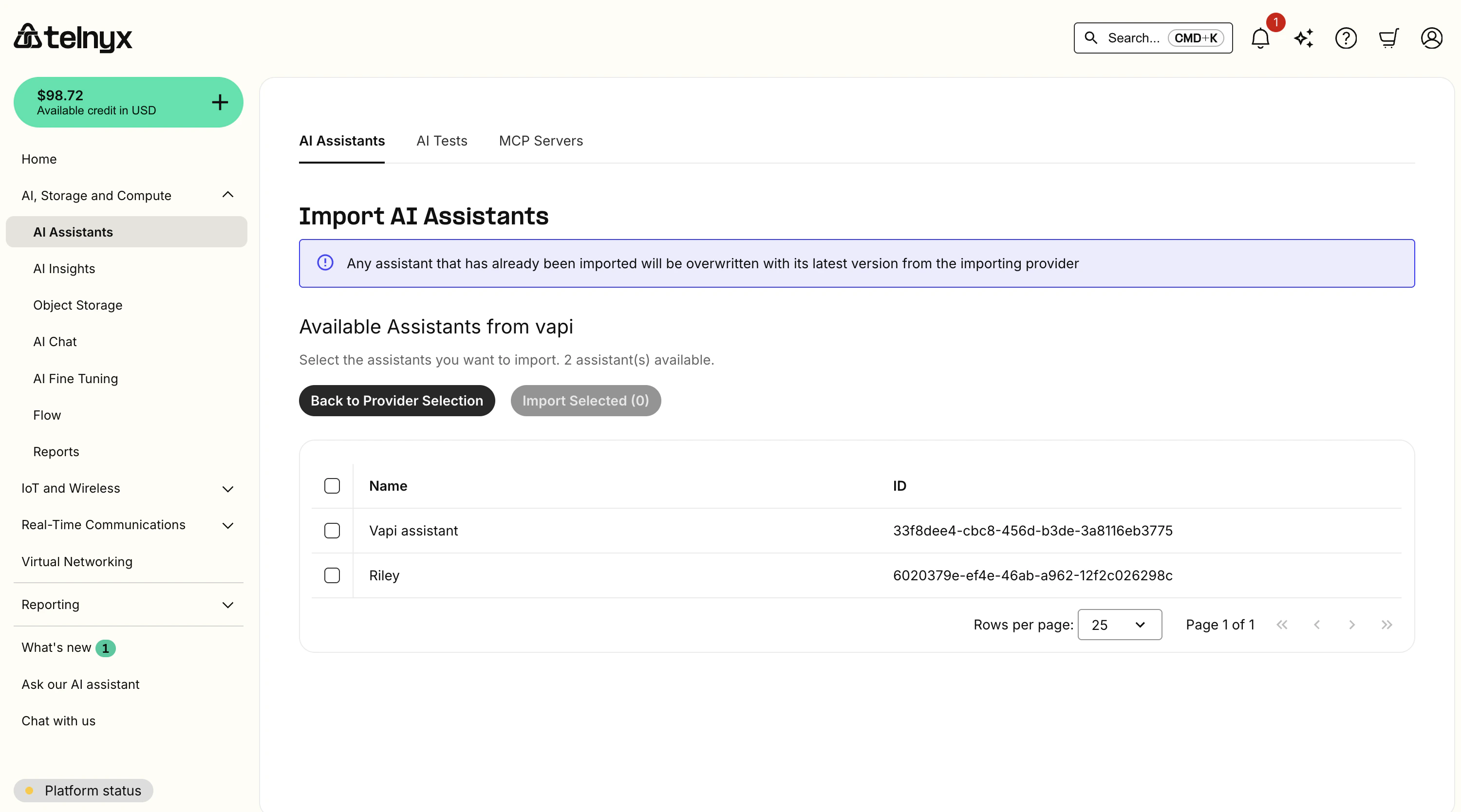This screenshot has height=812, width=1461.
Task: Toggle the select-all assistants checkbox
Action: tap(332, 485)
